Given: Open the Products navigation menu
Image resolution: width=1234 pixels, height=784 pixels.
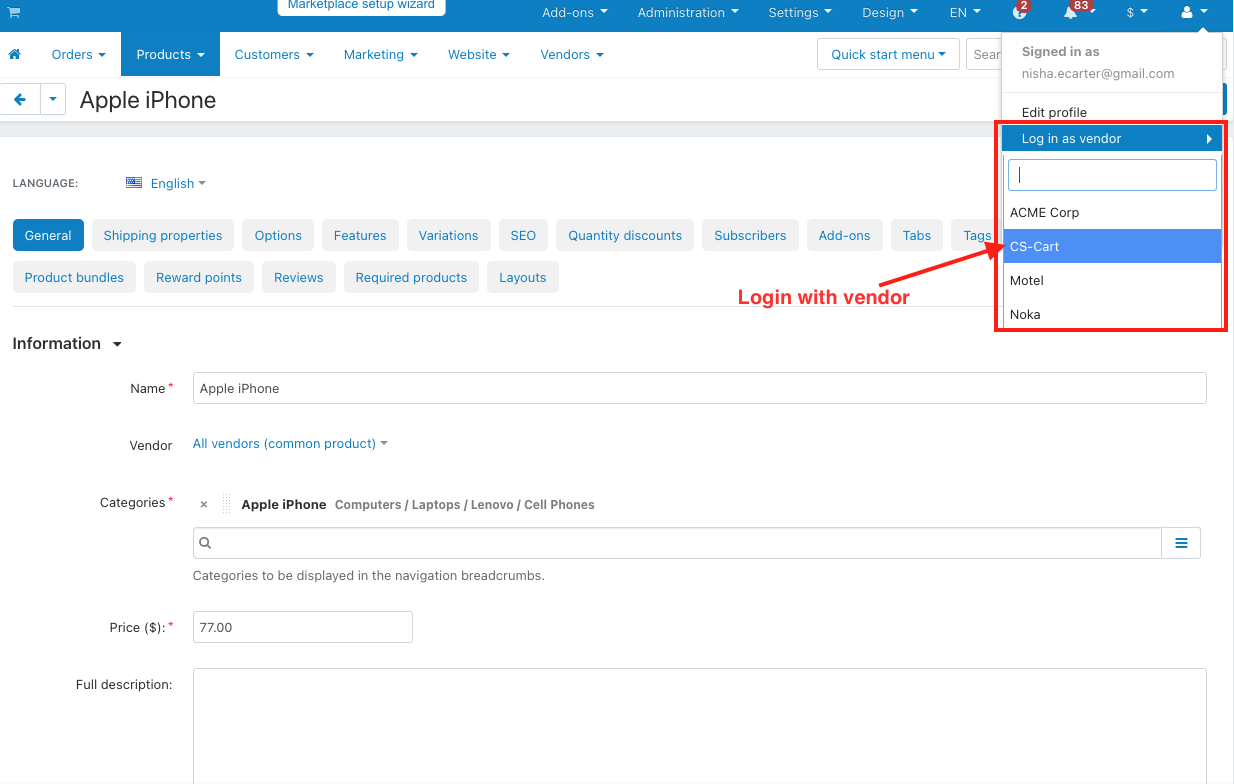Looking at the screenshot, I should point(170,54).
